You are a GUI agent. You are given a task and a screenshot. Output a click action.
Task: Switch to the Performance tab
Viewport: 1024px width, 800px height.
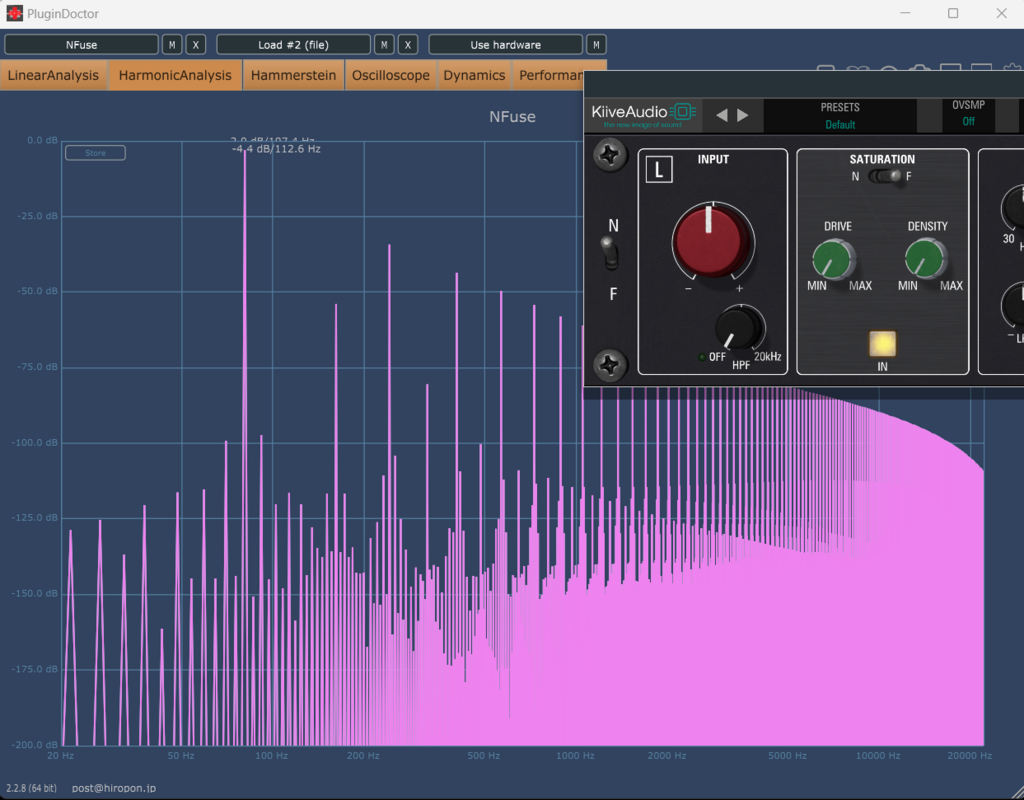point(549,75)
